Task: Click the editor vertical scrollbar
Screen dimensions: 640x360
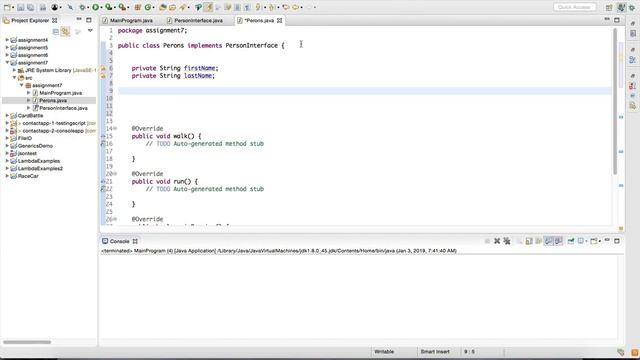Action: pos(615,102)
